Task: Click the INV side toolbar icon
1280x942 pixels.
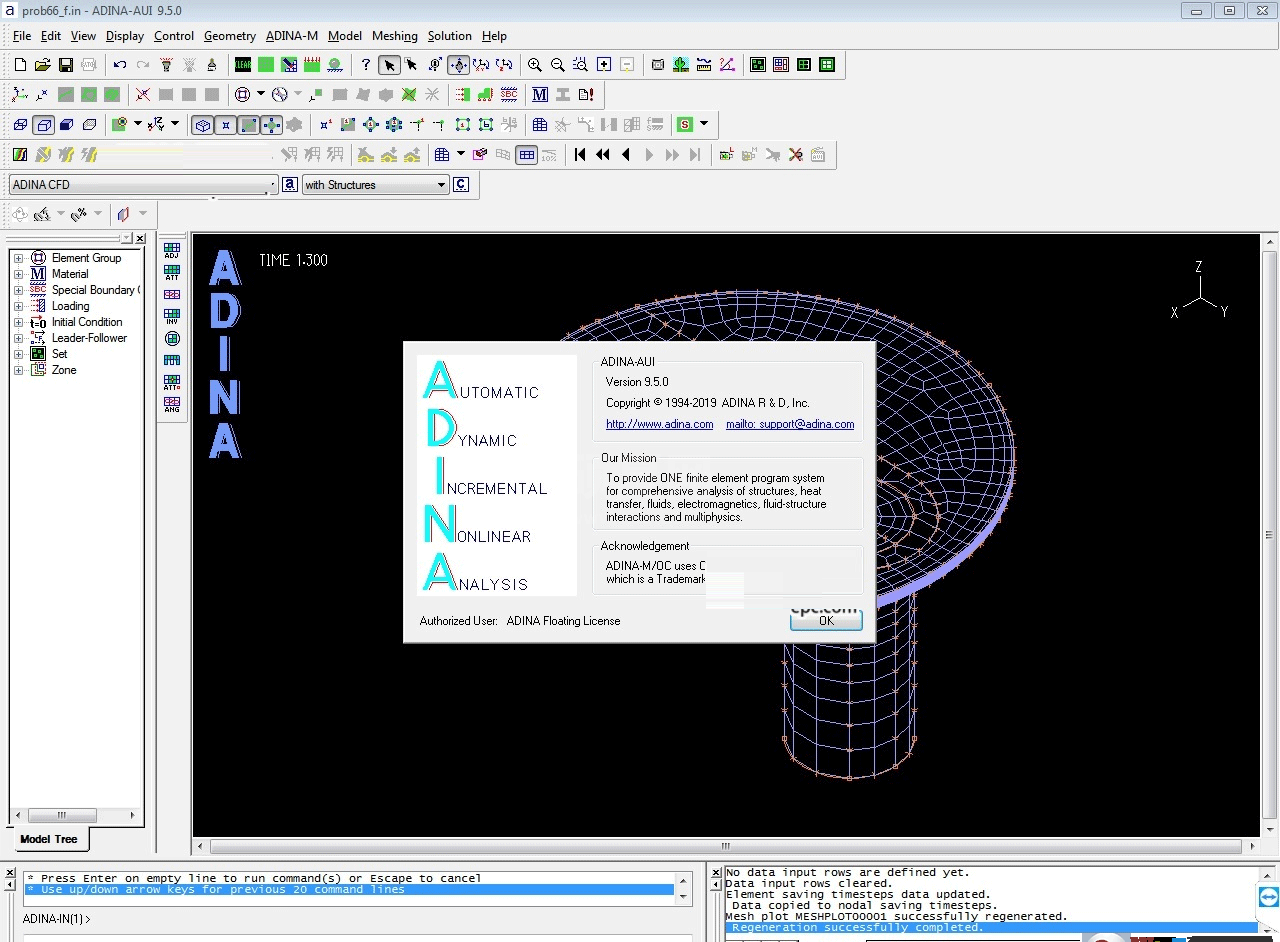Action: click(172, 316)
